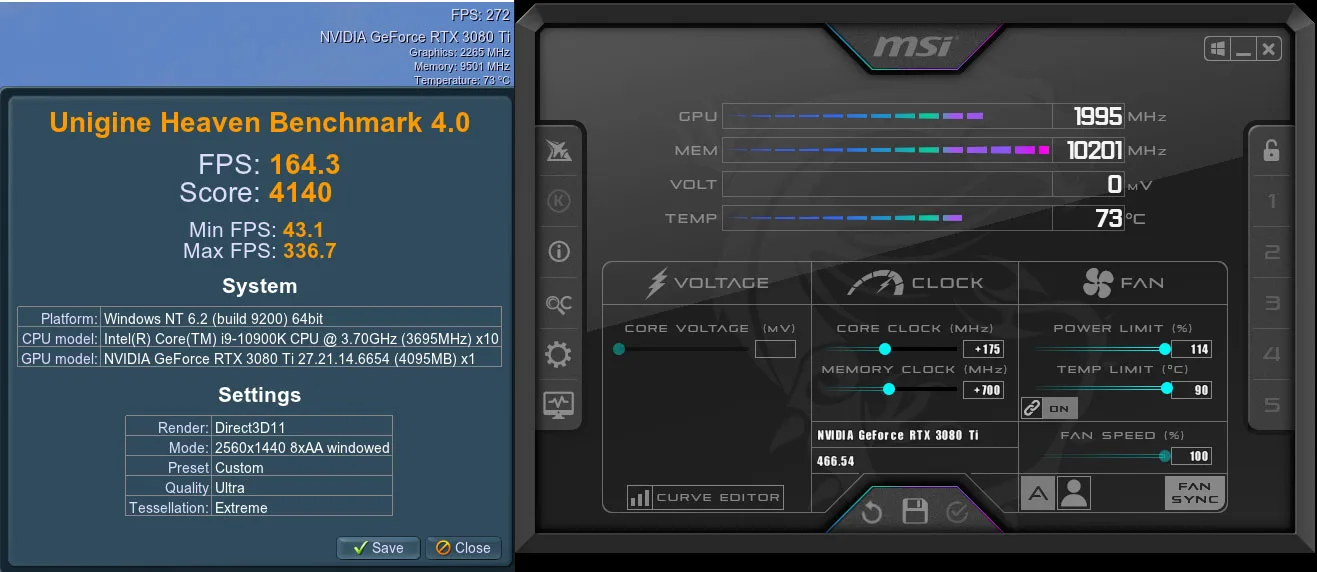Click the Mode 2560x1440 8xAA windowed cell
The image size is (1317, 572).
click(x=301, y=447)
